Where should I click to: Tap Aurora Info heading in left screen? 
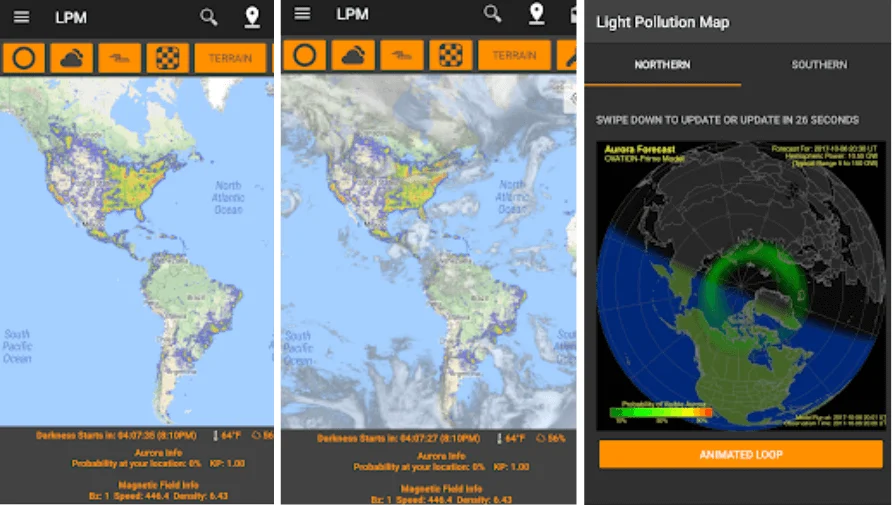[x=158, y=453]
